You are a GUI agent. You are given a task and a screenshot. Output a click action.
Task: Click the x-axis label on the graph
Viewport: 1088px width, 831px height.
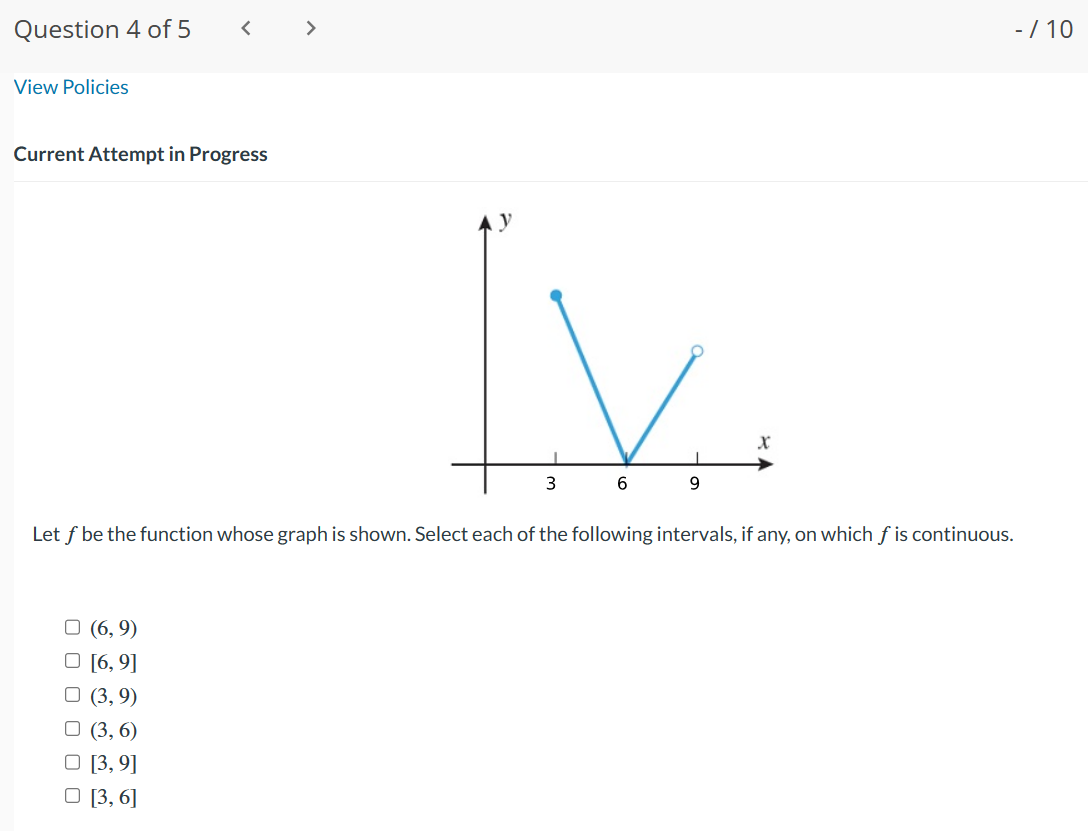click(x=764, y=441)
